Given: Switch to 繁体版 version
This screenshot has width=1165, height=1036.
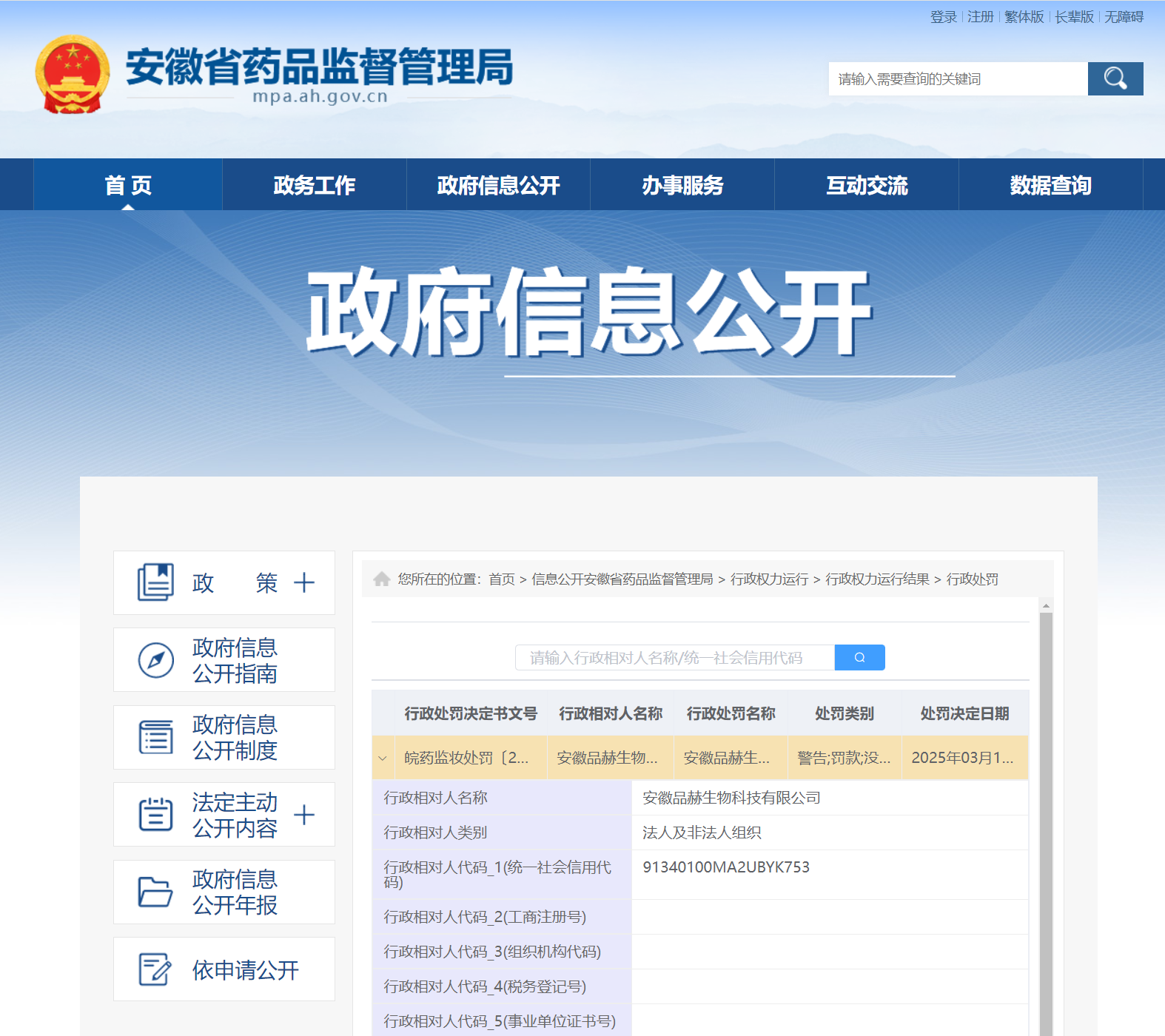Looking at the screenshot, I should coord(1024,16).
